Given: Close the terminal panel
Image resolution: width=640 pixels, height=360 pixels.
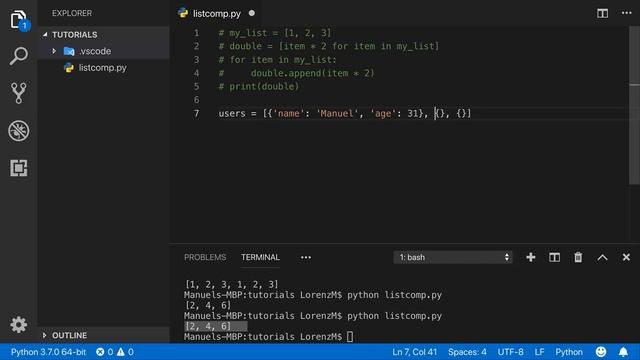Looking at the screenshot, I should point(626,257).
